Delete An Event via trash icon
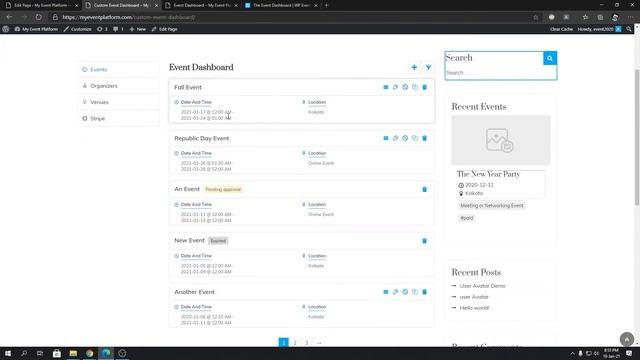This screenshot has width=640, height=360. [424, 189]
